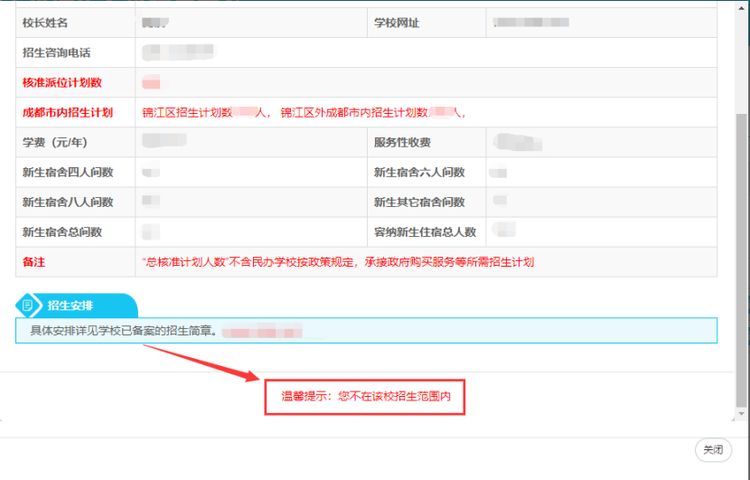Select the 核准派位计划数 label
750x480 pixels.
[x=62, y=83]
